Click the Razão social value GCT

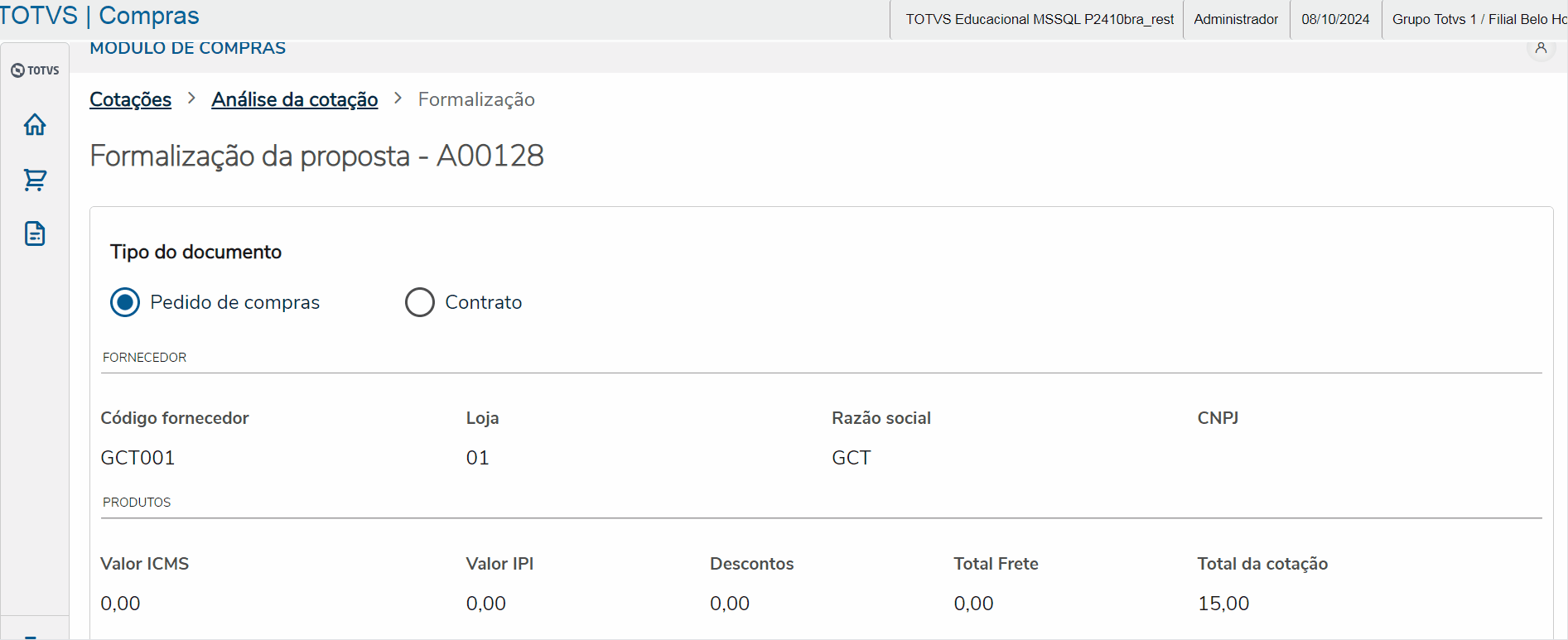click(852, 458)
